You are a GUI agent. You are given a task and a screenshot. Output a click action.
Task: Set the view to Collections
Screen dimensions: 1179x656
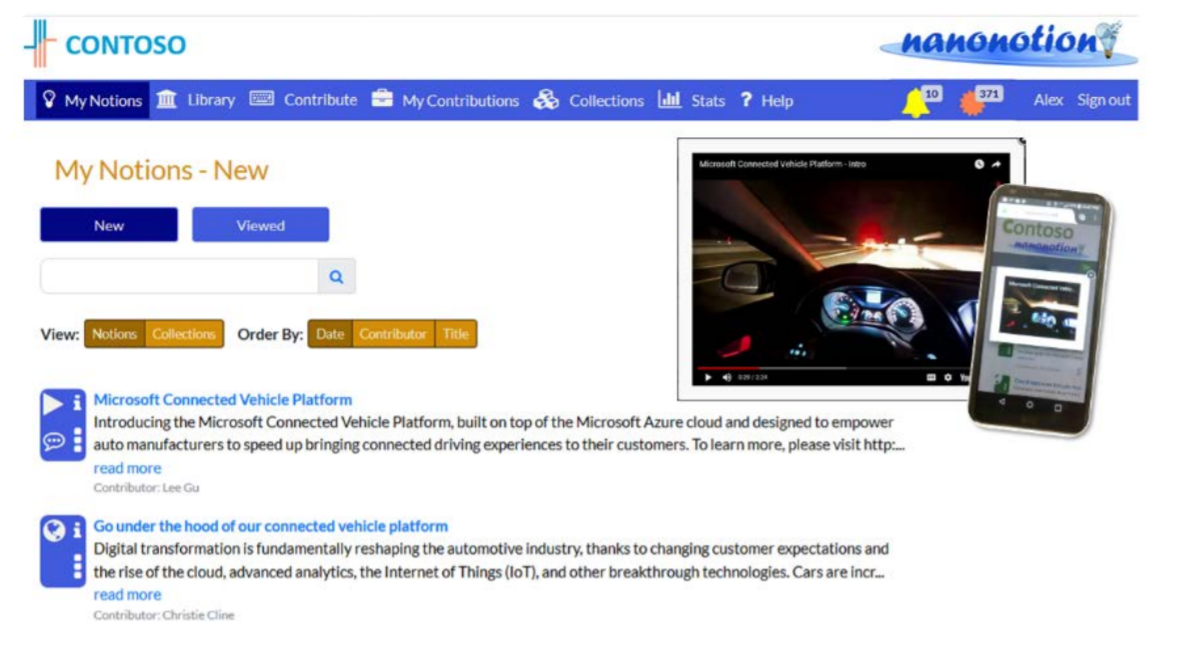(x=183, y=334)
